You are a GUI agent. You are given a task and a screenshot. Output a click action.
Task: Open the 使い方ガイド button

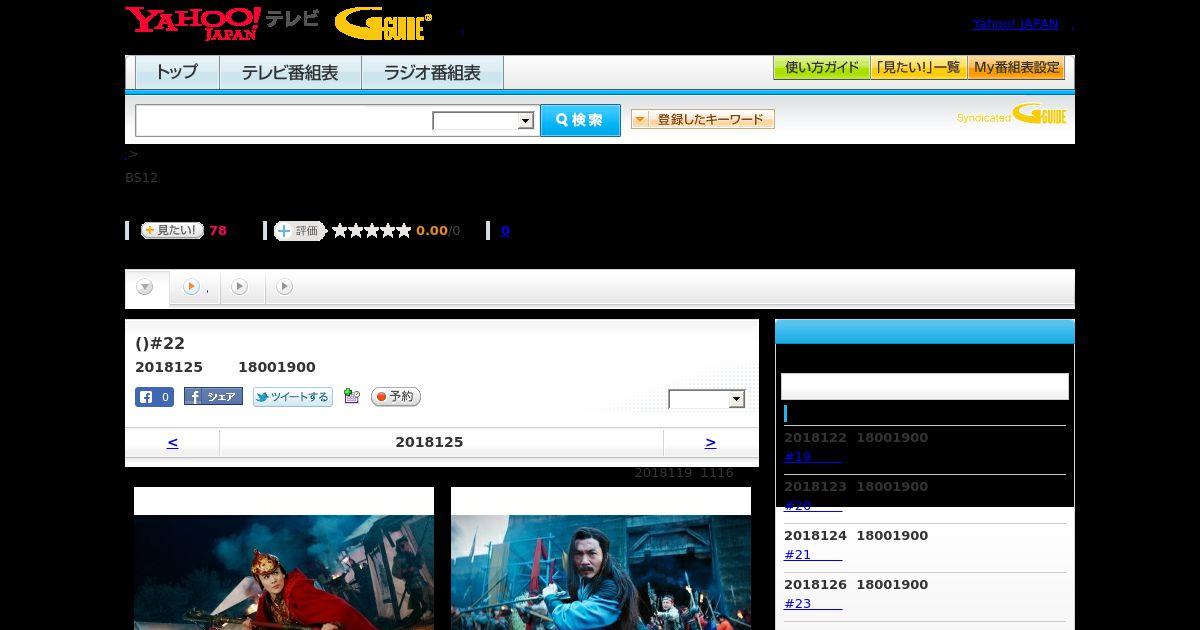click(821, 68)
